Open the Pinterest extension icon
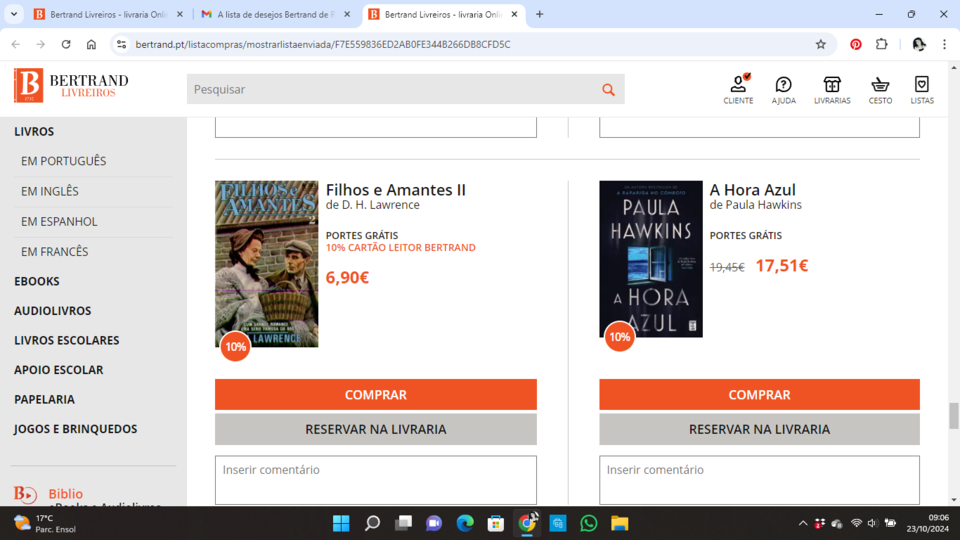The width and height of the screenshot is (960, 540). click(856, 44)
